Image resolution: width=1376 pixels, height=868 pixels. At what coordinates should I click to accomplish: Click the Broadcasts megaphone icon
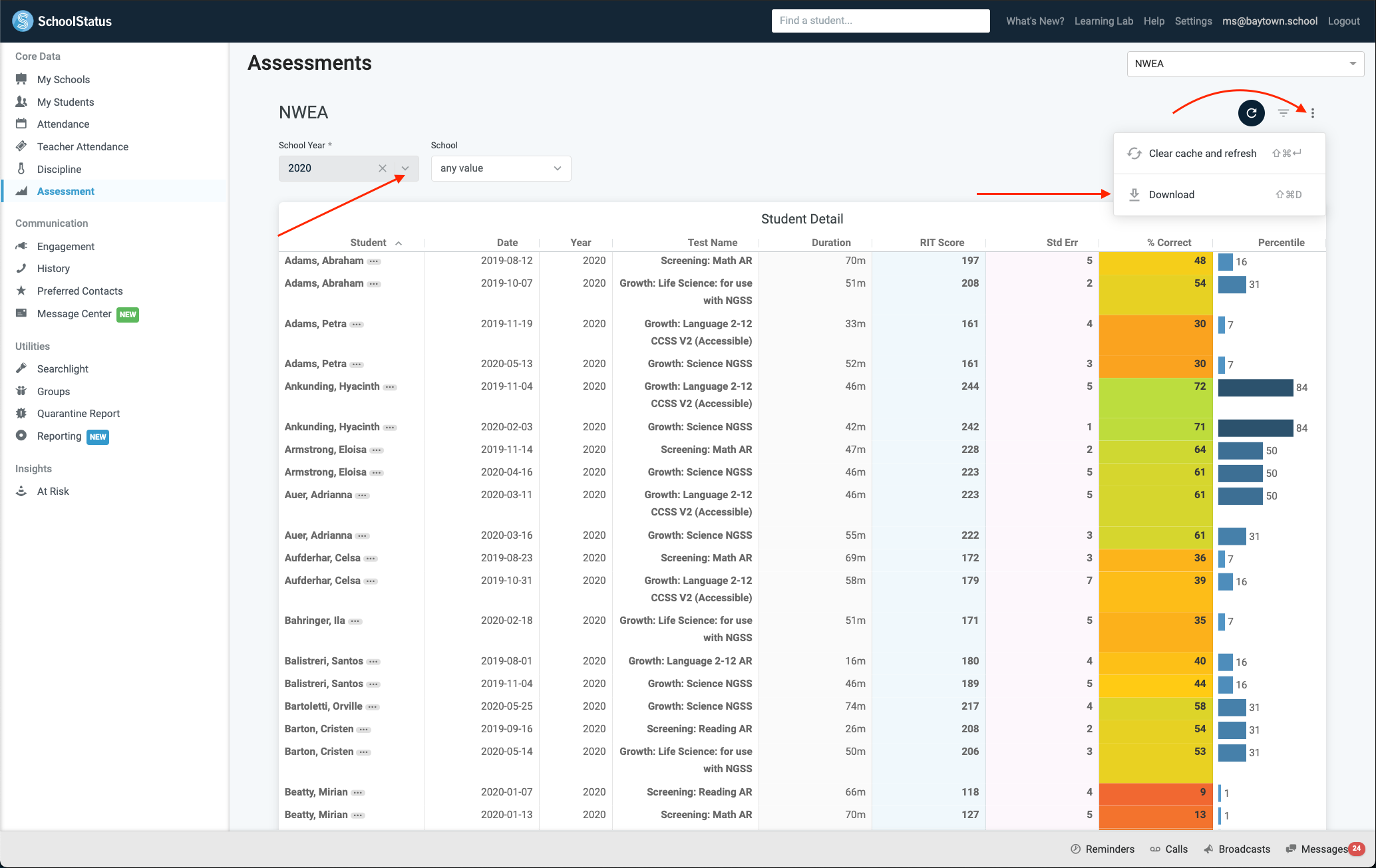pos(1208,849)
